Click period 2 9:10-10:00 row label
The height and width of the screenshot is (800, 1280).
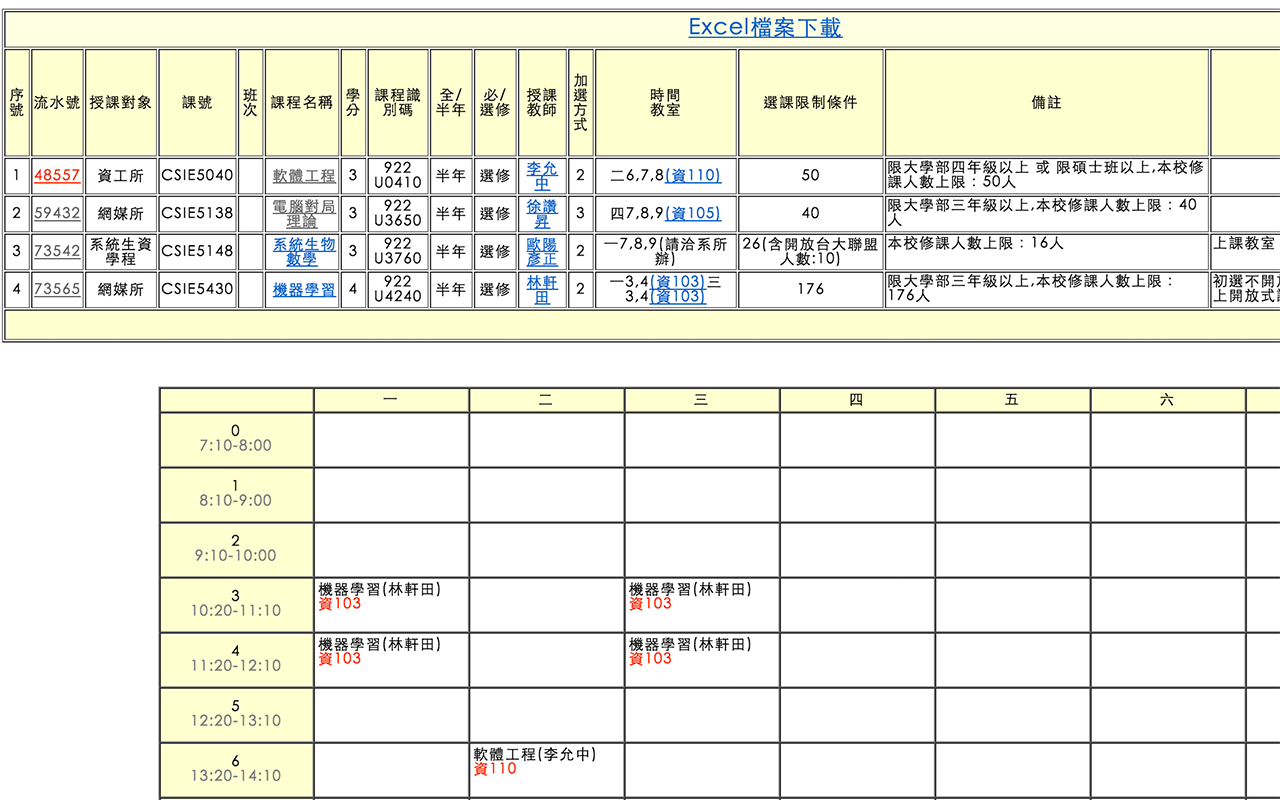[x=236, y=549]
